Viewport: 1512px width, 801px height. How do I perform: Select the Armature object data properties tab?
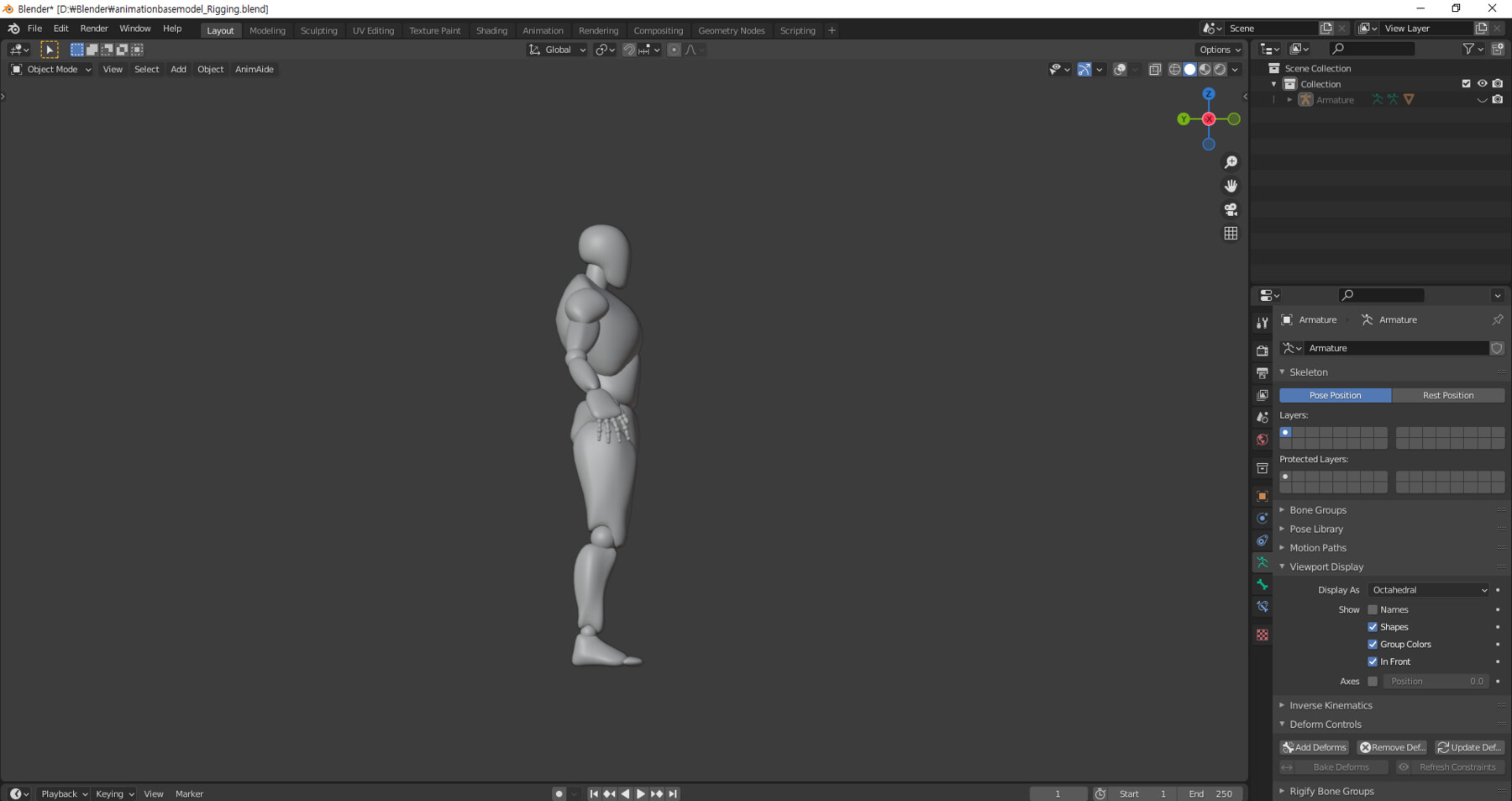coord(1262,563)
